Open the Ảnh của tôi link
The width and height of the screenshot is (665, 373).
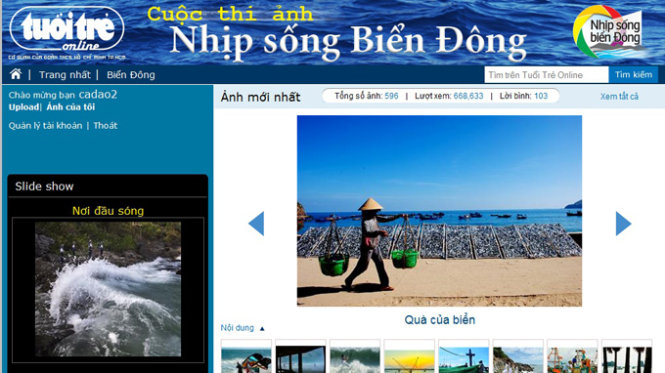pyautogui.click(x=71, y=107)
